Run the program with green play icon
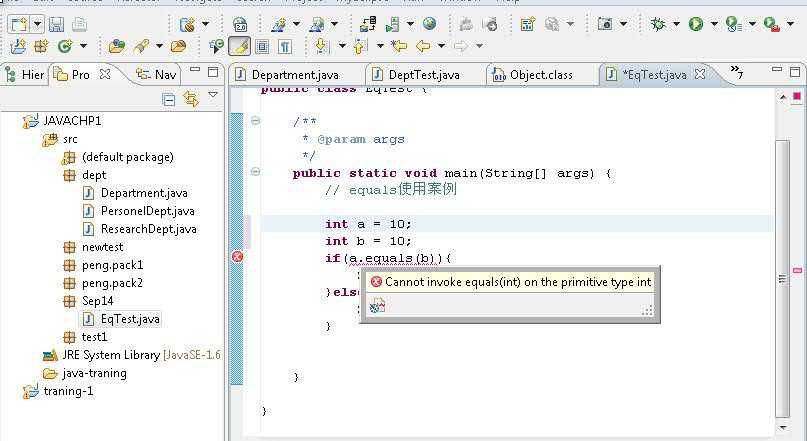This screenshot has width=807, height=441. click(696, 24)
